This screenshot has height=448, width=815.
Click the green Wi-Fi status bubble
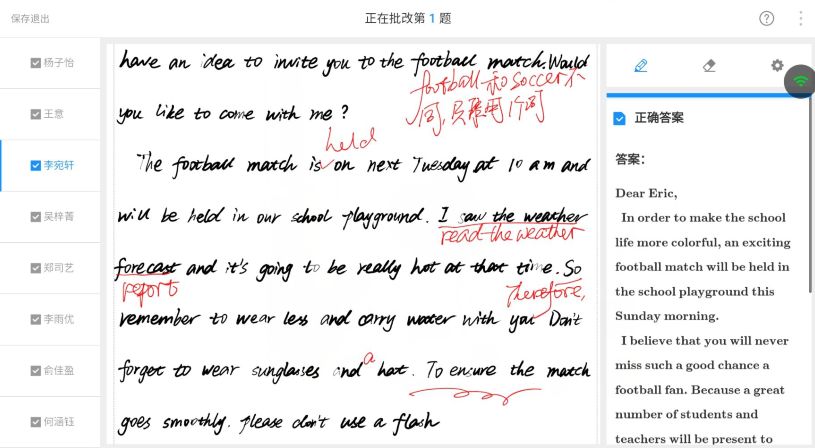(800, 81)
